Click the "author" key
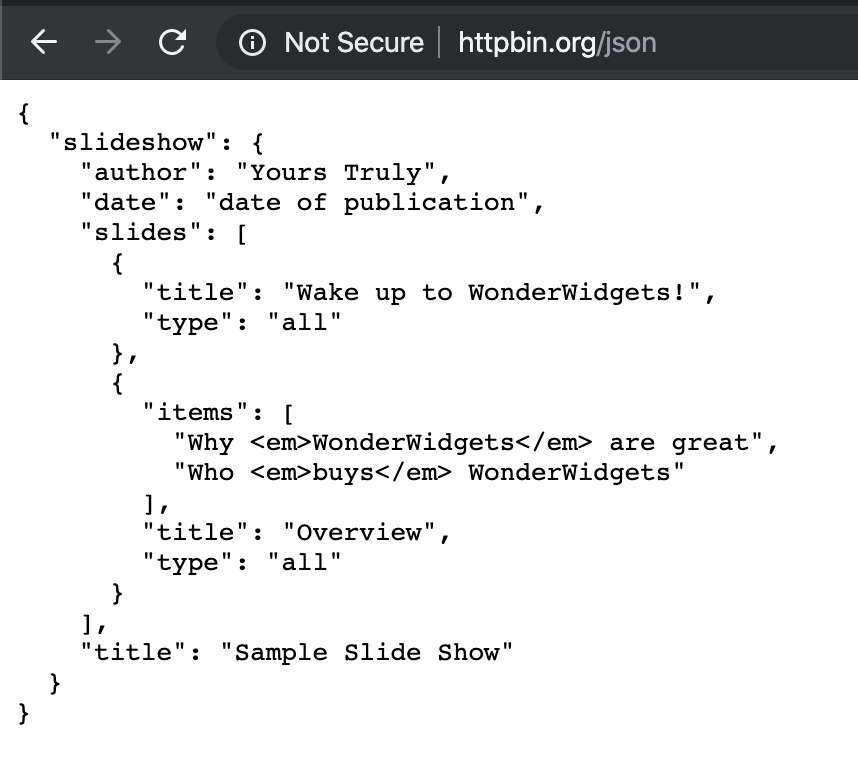 [x=141, y=173]
